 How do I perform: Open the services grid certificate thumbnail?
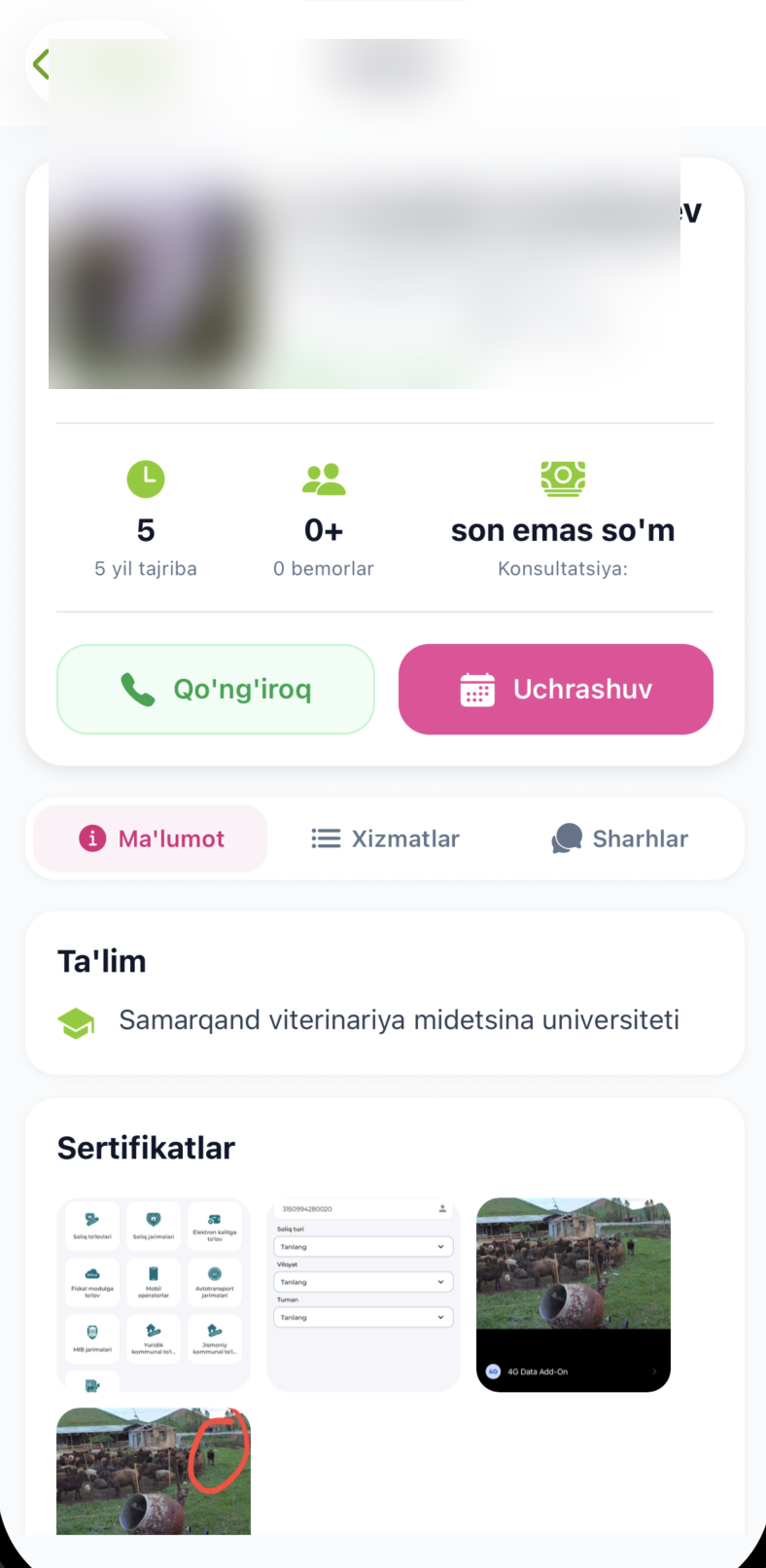(x=154, y=1294)
